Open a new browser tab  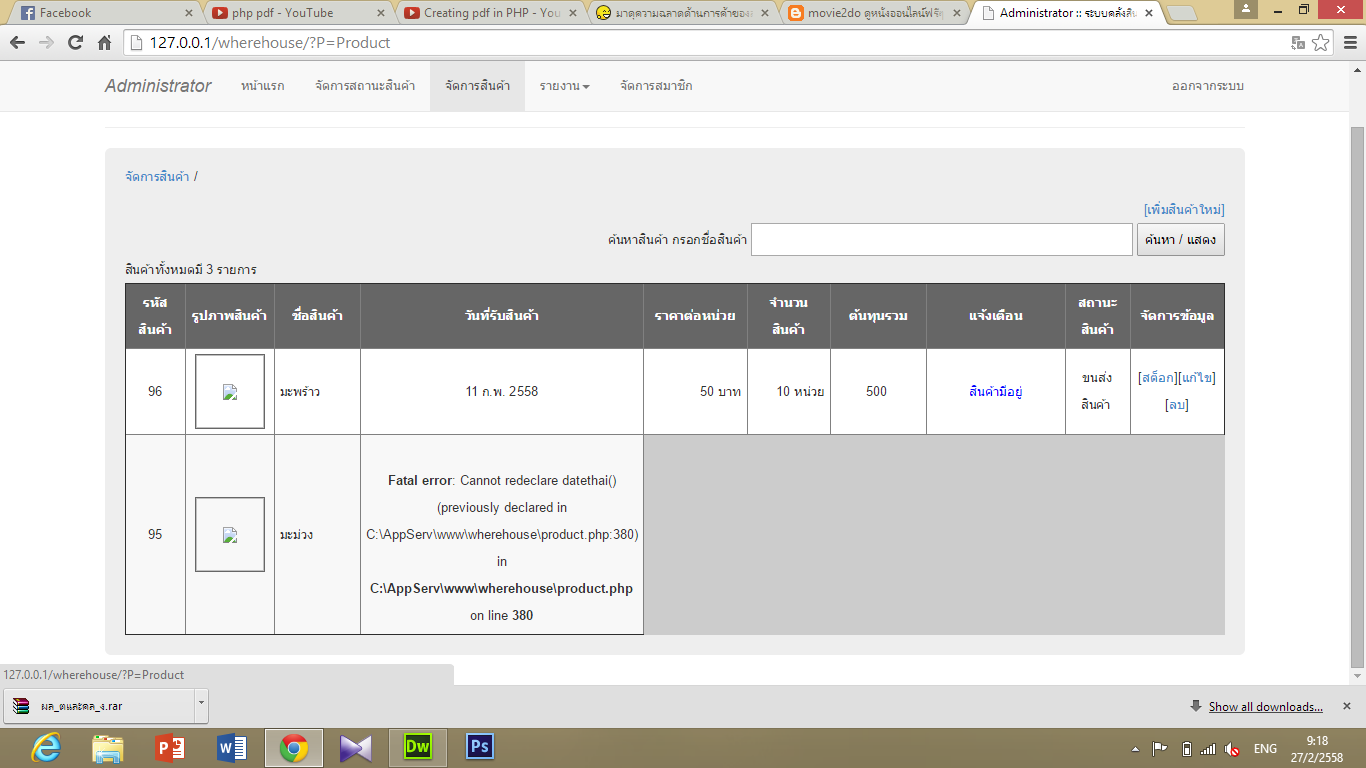1182,13
